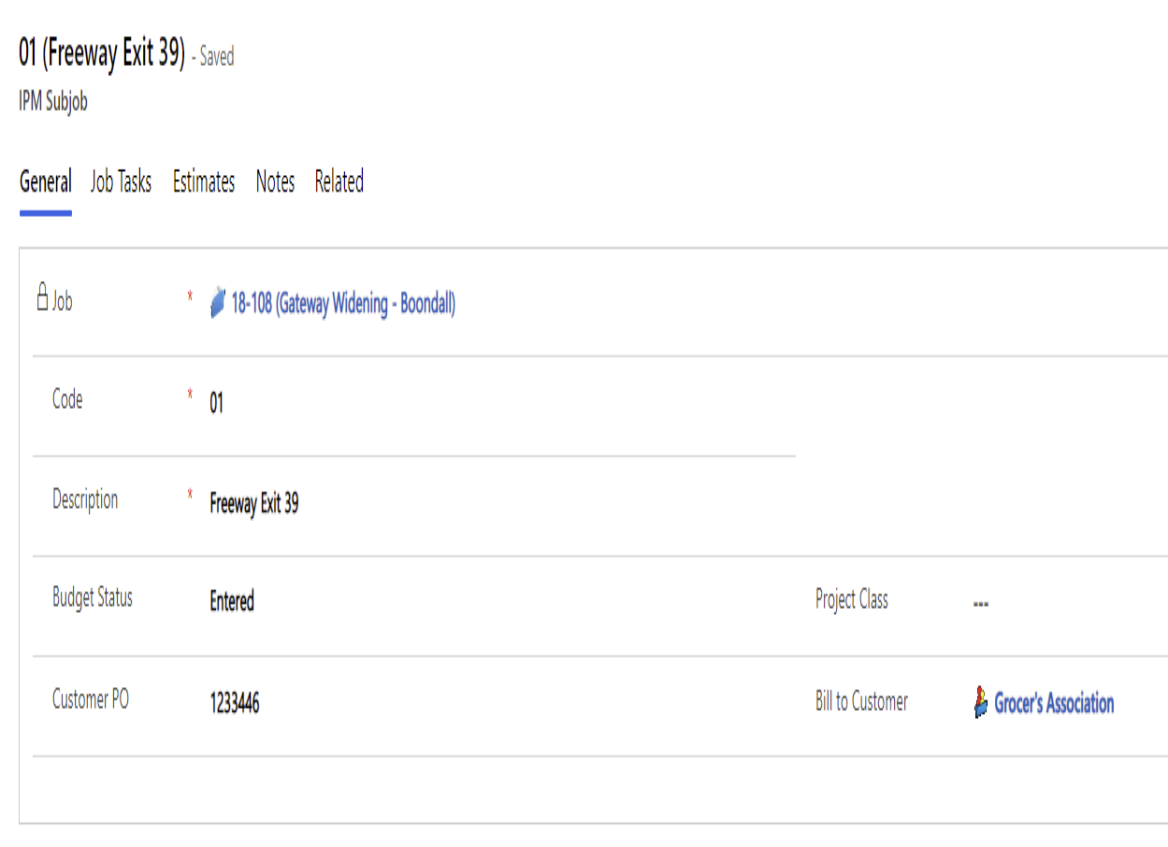Click the 'Bill to Customer' field label
This screenshot has height=847, width=1168.
click(x=861, y=701)
